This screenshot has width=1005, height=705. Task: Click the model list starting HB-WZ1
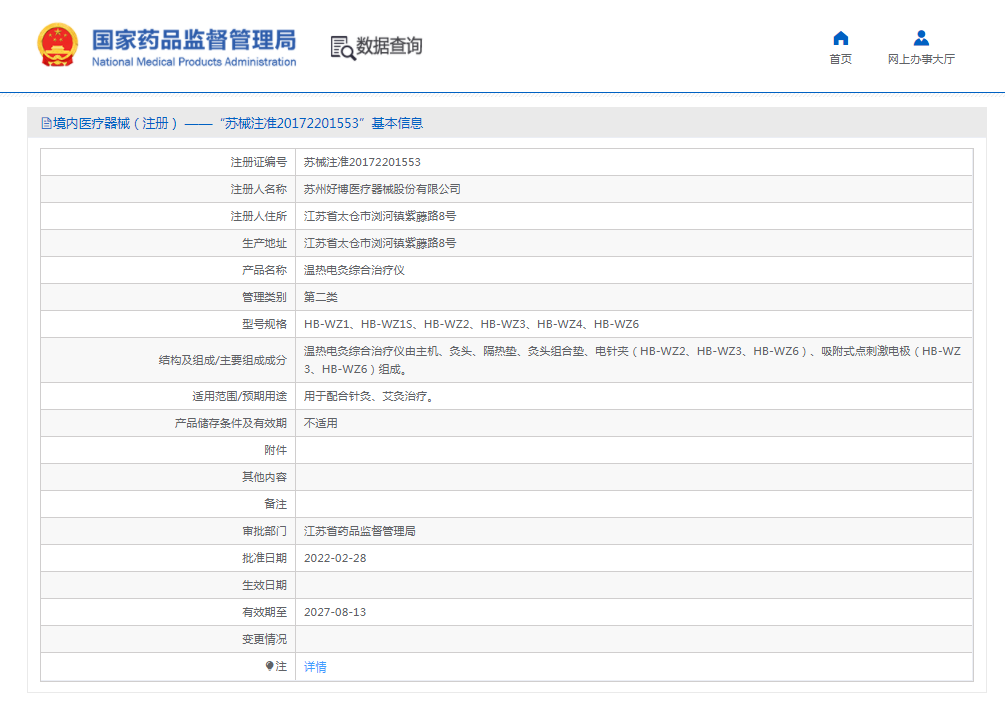coord(471,324)
